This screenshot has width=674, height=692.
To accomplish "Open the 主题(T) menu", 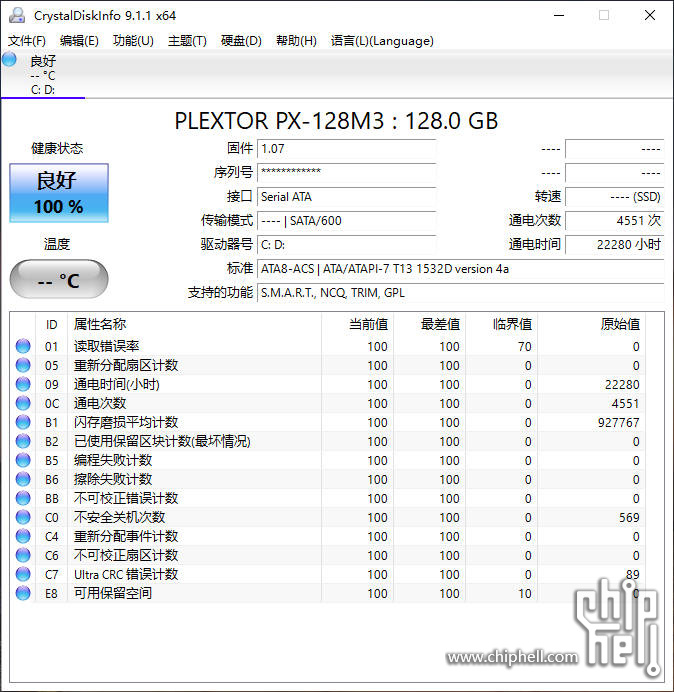I will point(187,41).
